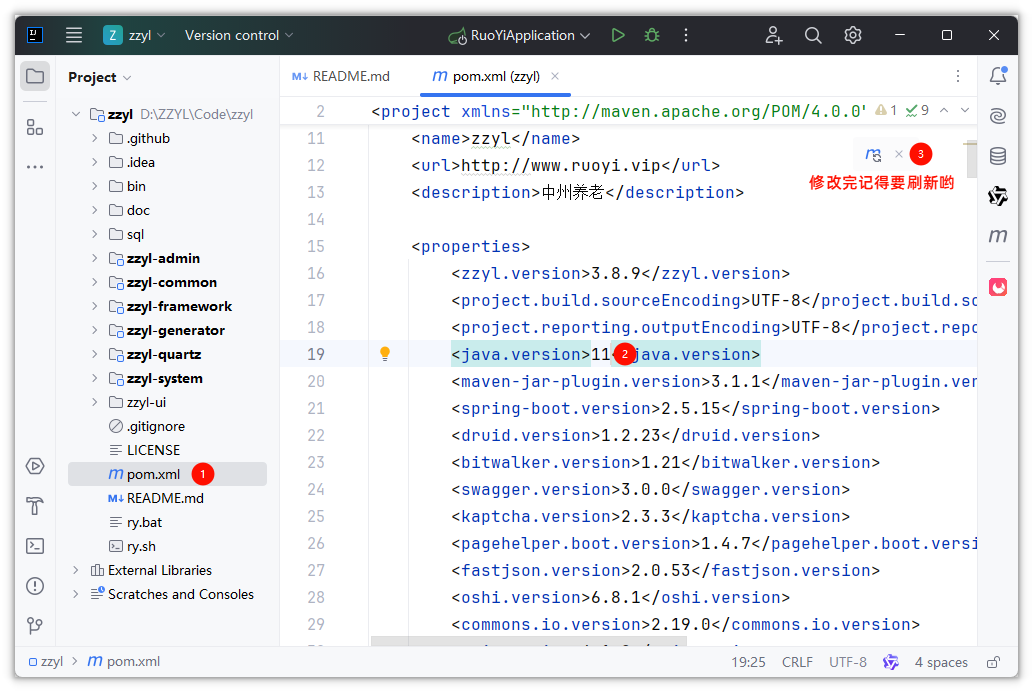This screenshot has width=1033, height=692.
Task: Click the Load Maven Changes refresh icon
Action: tap(874, 154)
